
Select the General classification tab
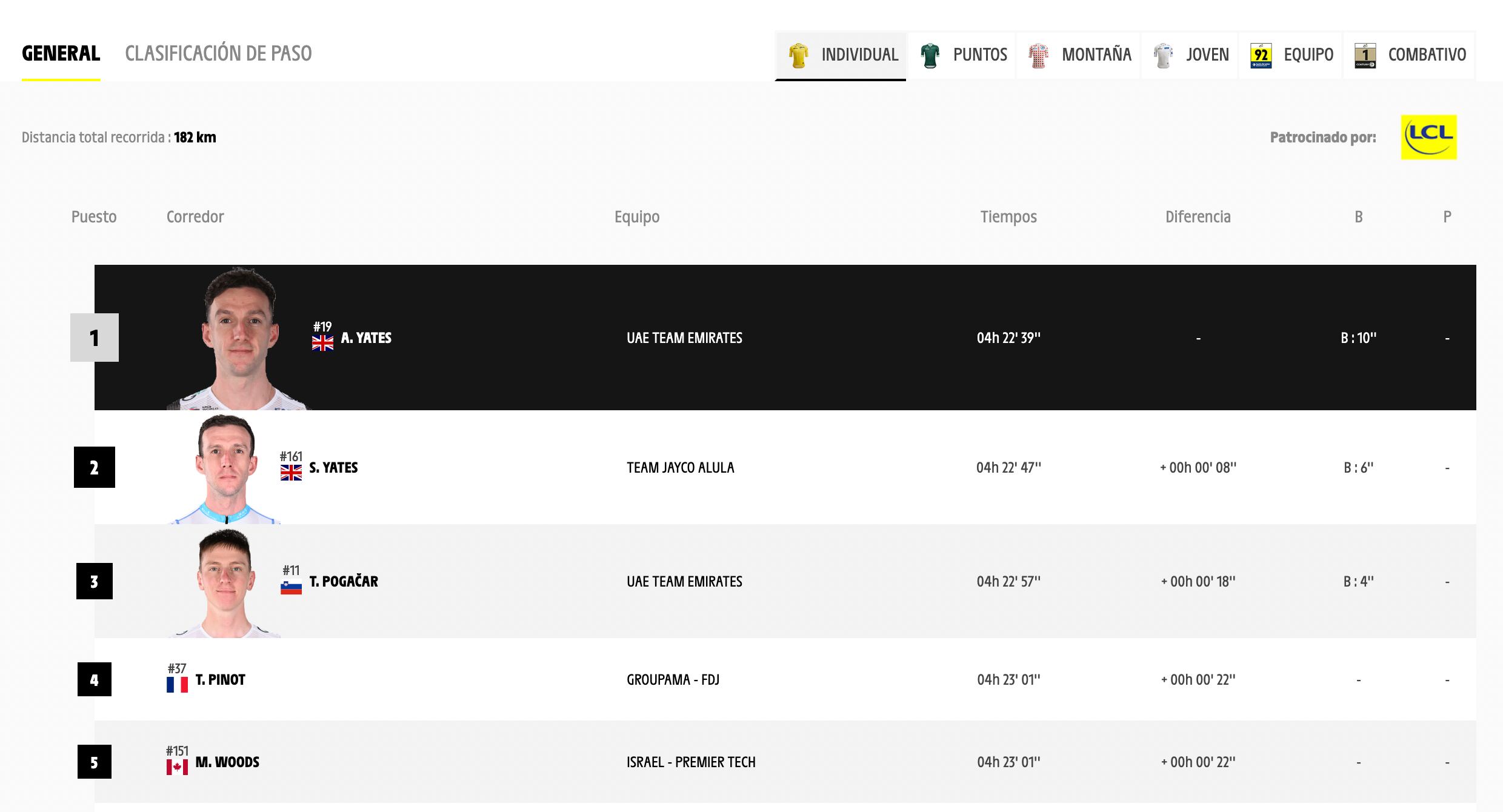pyautogui.click(x=61, y=53)
